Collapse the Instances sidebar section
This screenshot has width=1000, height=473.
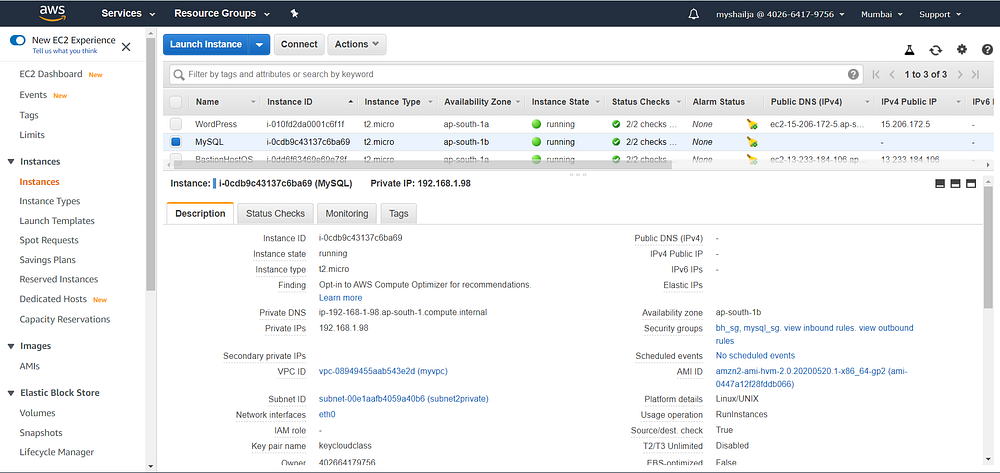pos(11,162)
